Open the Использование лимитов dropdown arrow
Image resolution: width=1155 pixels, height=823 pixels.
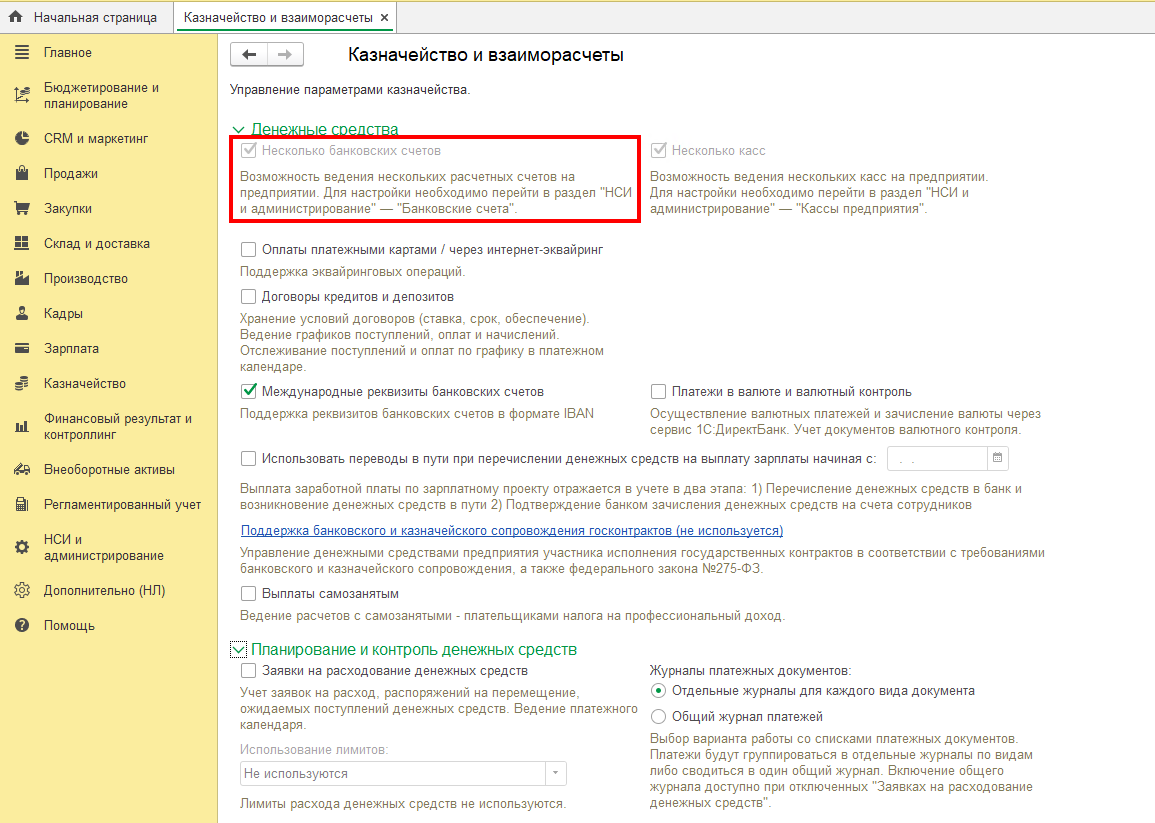click(555, 774)
